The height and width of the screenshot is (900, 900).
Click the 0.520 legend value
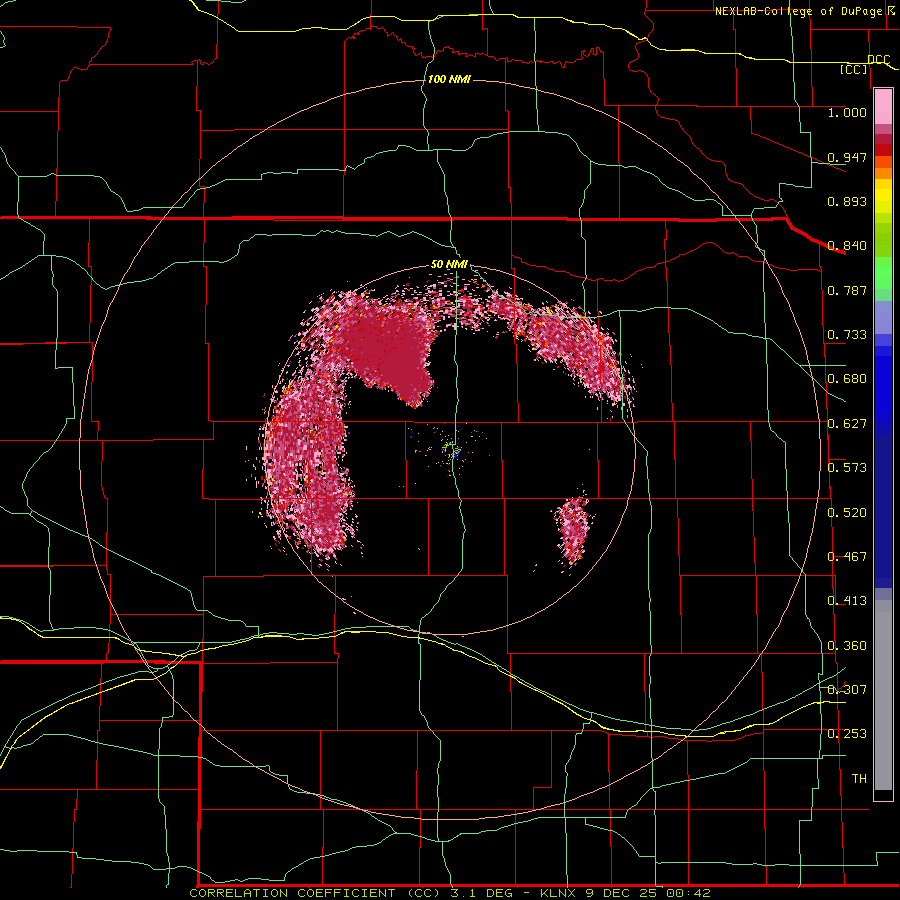click(847, 513)
